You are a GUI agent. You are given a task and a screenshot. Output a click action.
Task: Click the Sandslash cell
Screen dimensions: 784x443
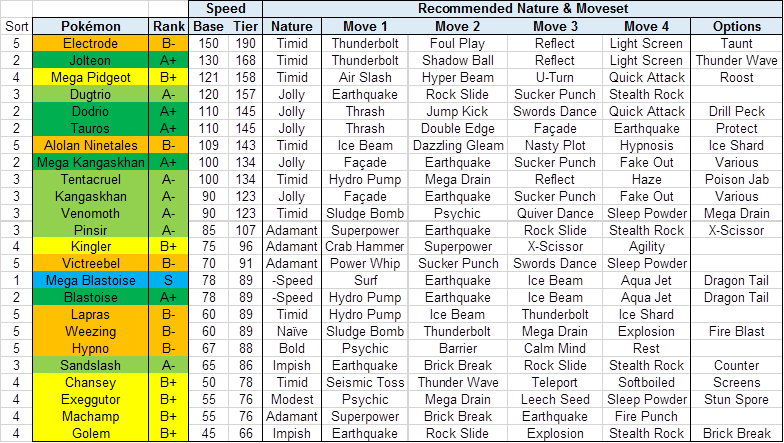tap(90, 366)
